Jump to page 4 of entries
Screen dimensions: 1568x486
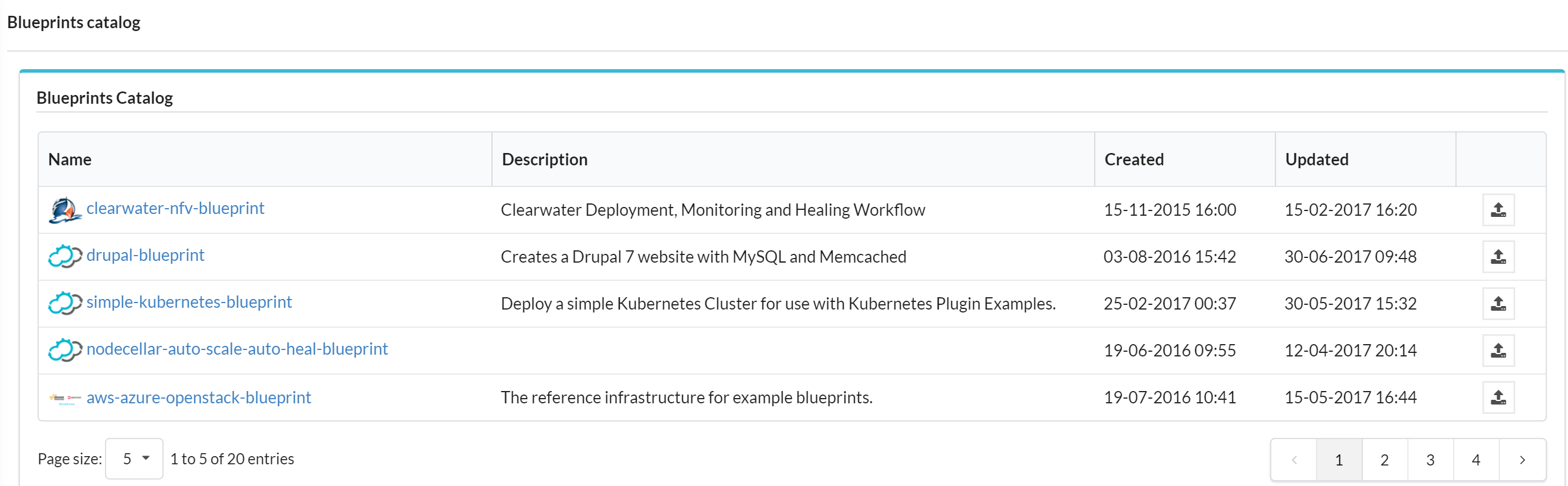(x=1476, y=460)
